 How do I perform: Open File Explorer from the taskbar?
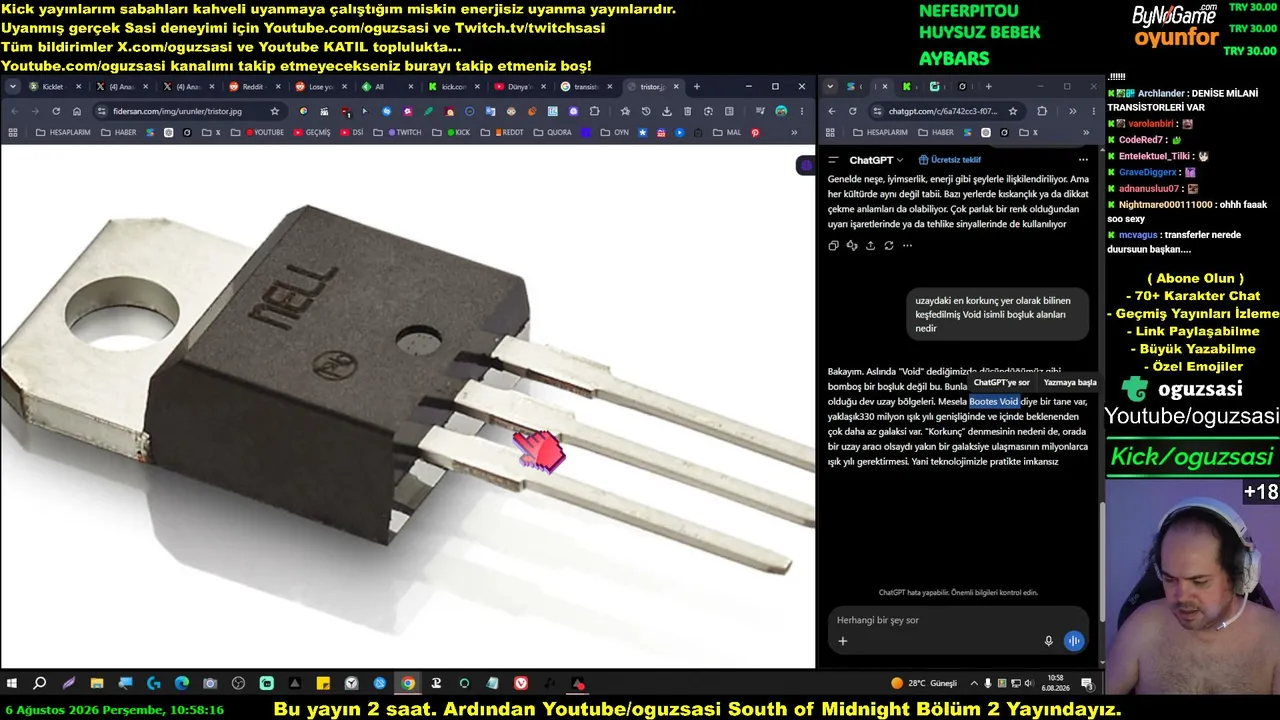(97, 684)
